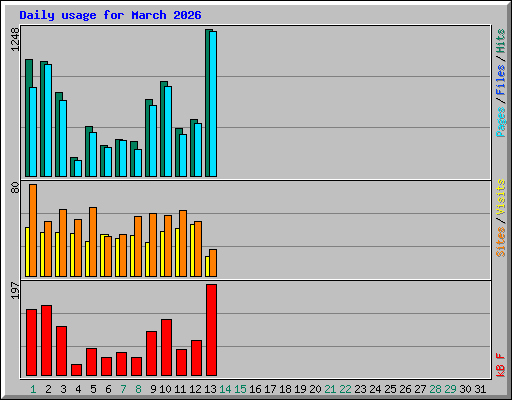
Task: Click the tall orange visits bar for day 1
Action: (33, 230)
